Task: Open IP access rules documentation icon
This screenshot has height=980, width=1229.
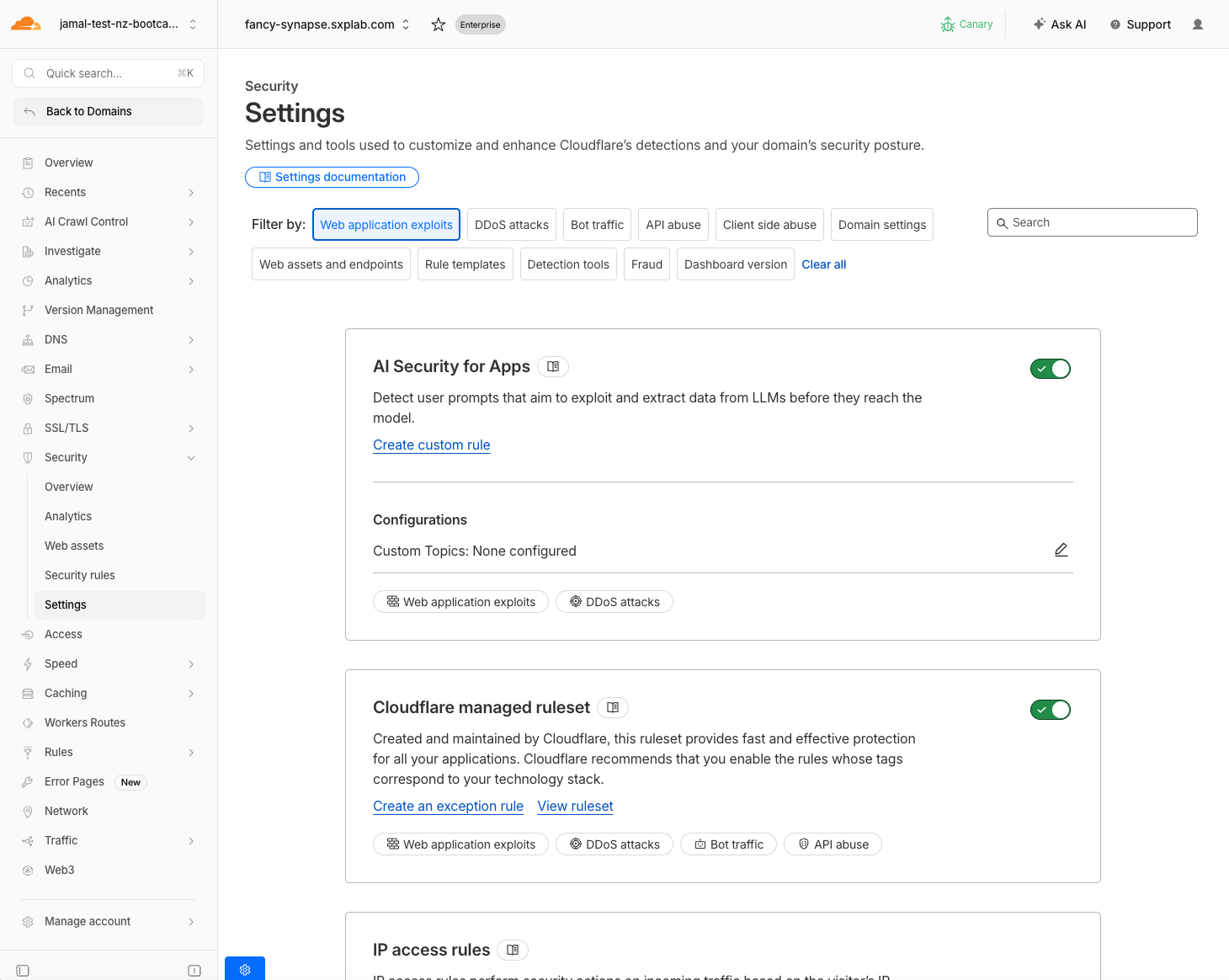Action: (x=513, y=950)
